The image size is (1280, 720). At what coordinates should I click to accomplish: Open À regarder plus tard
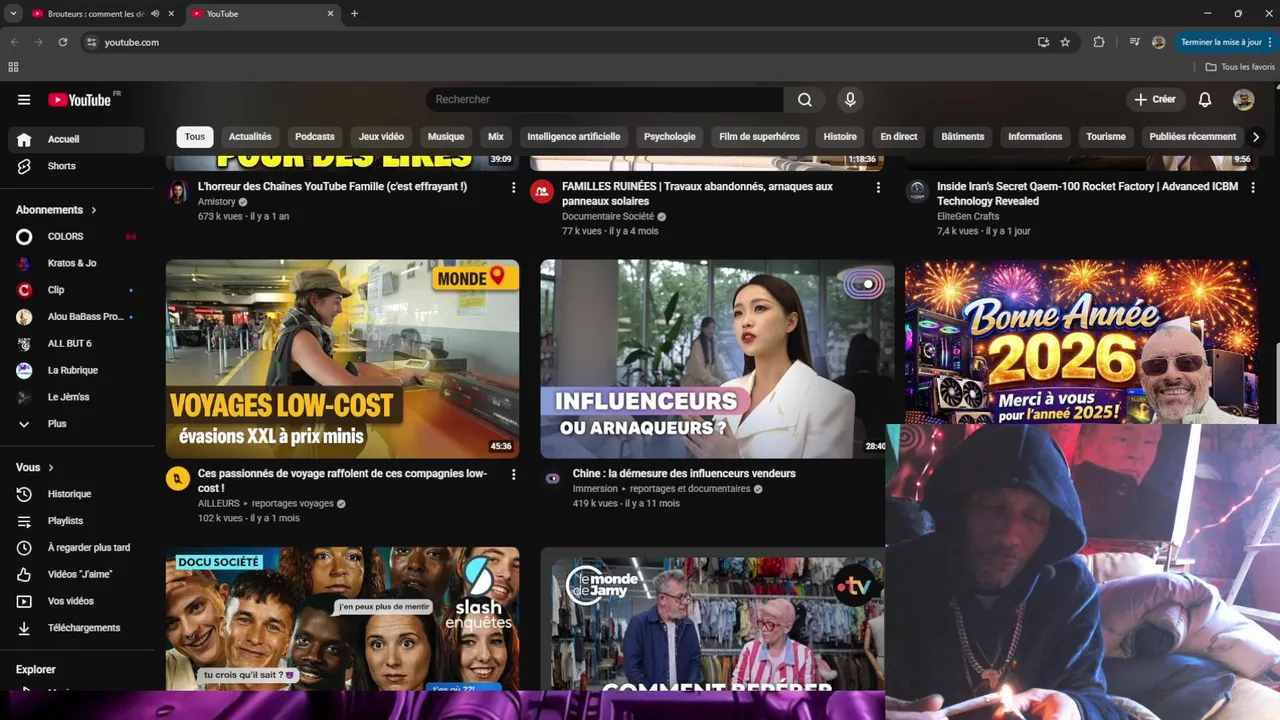[76, 548]
